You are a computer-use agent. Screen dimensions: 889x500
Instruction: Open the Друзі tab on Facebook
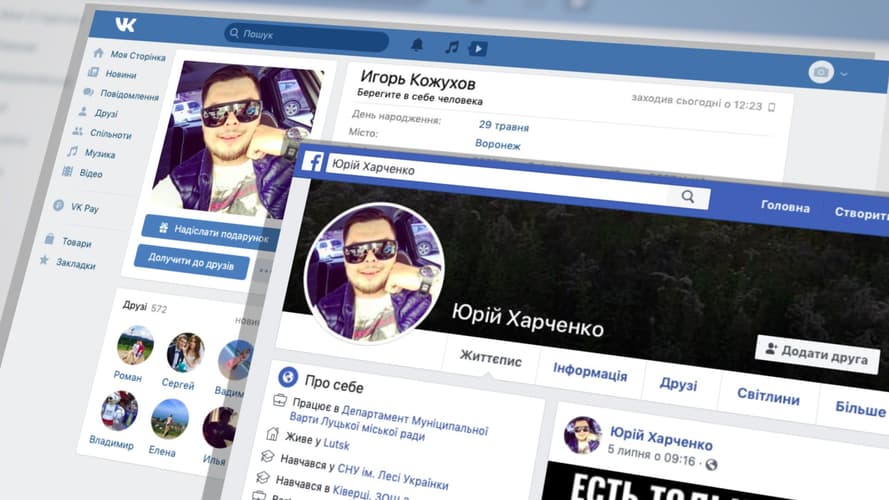coord(678,385)
